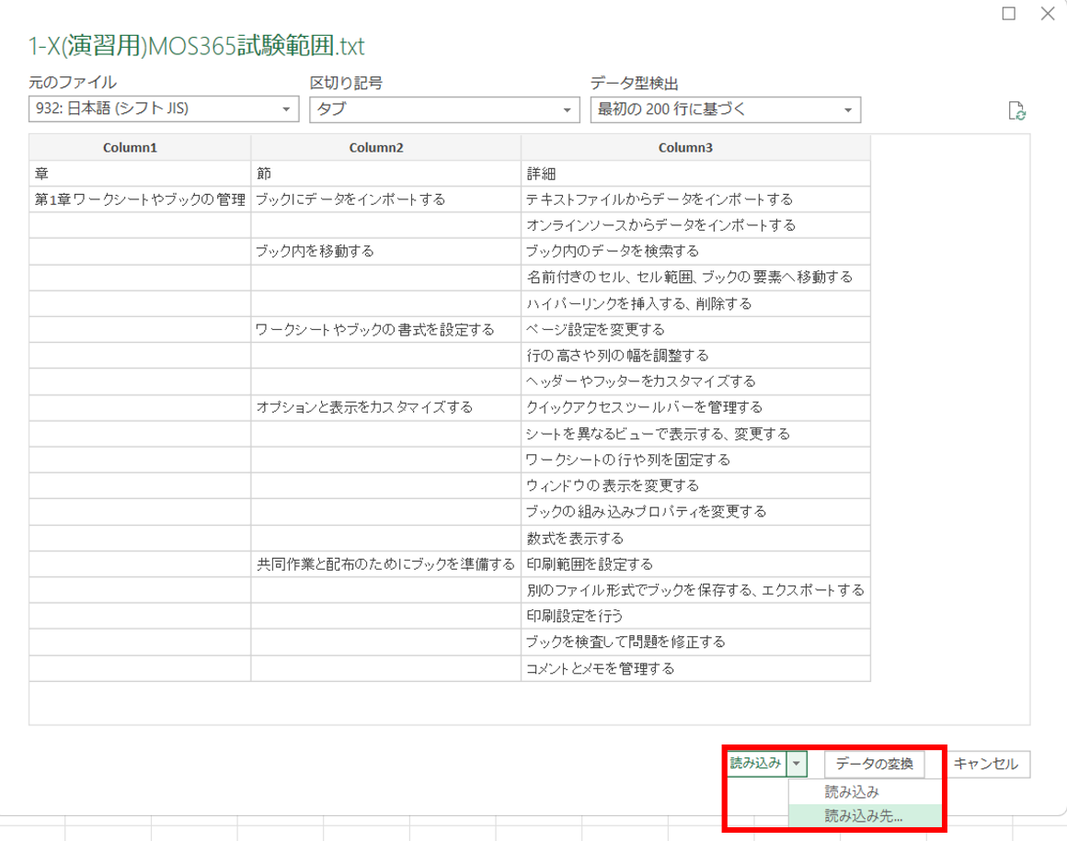Click the 読み込み split button
The image size is (1067, 841).
755,763
